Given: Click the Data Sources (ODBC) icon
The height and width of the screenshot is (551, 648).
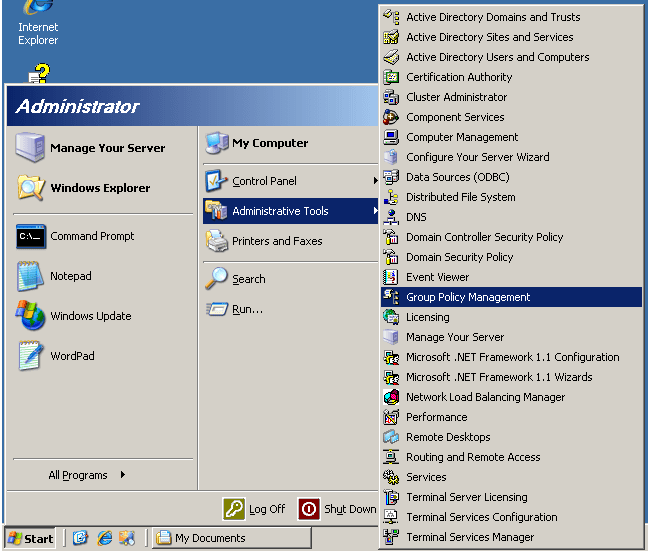Looking at the screenshot, I should point(391,177).
